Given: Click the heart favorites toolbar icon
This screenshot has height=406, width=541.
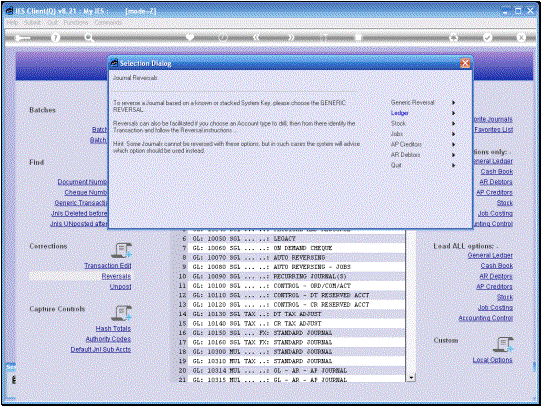Looking at the screenshot, I should 190,37.
